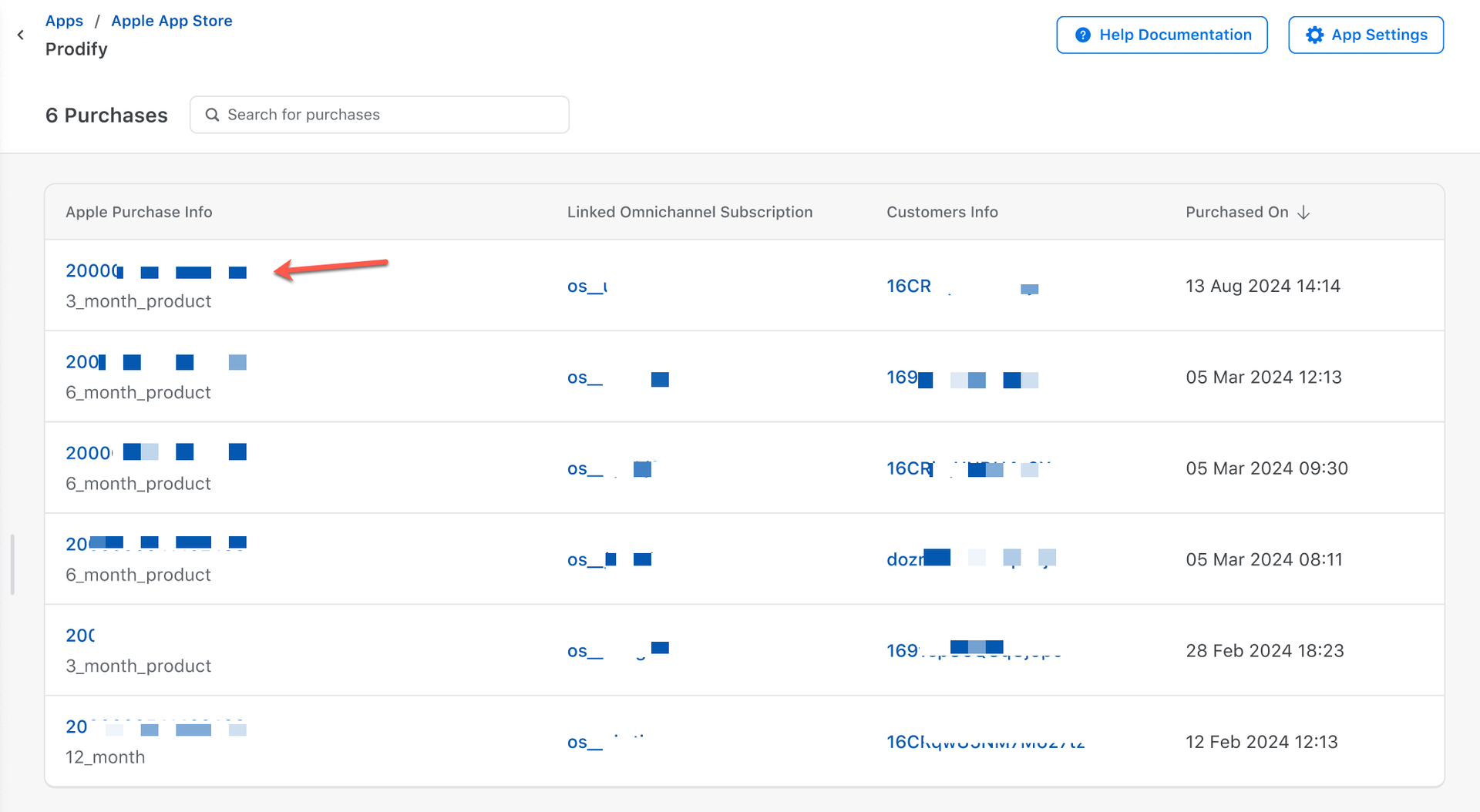The width and height of the screenshot is (1480, 812).
Task: Toggle the Purchased On sort arrow
Action: click(x=1303, y=213)
